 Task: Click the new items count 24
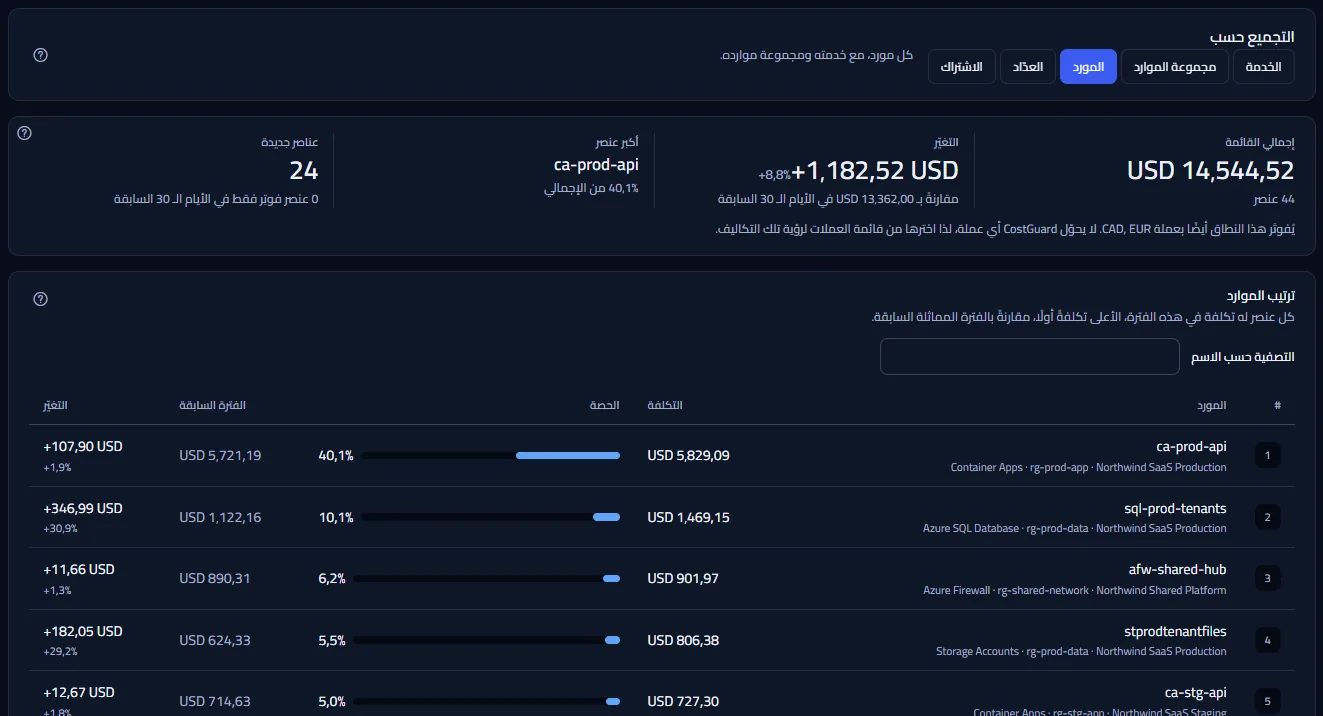click(x=304, y=170)
